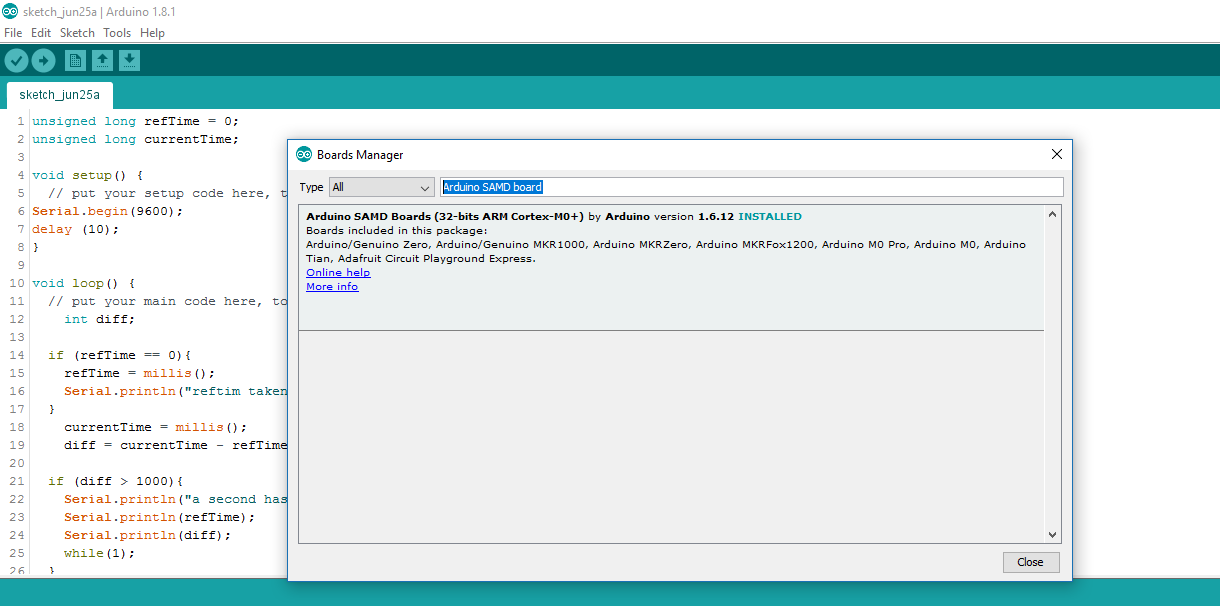Click code line "unsigned long currentTime;"
Screen dimensions: 1220x606
pos(136,139)
